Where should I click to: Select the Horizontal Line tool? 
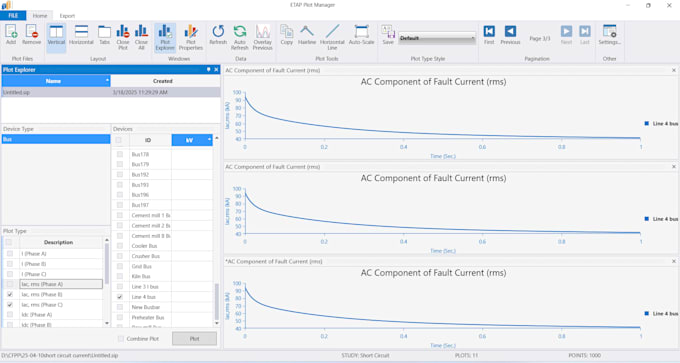[x=332, y=37]
